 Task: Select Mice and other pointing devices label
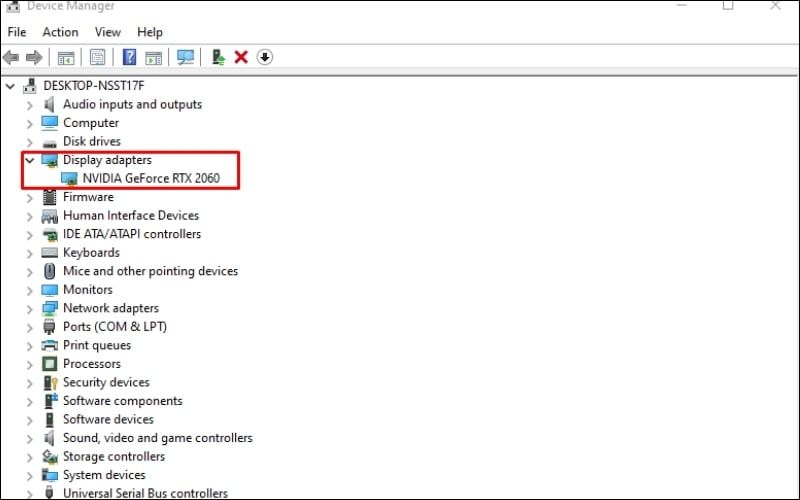[x=151, y=271]
